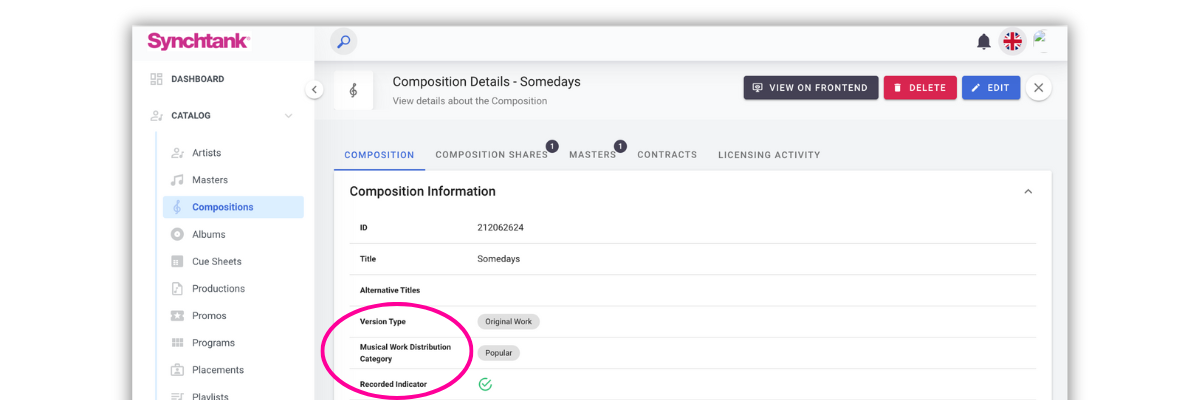The width and height of the screenshot is (1200, 400).
Task: Switch to the Composition Shares tab
Action: pos(491,155)
